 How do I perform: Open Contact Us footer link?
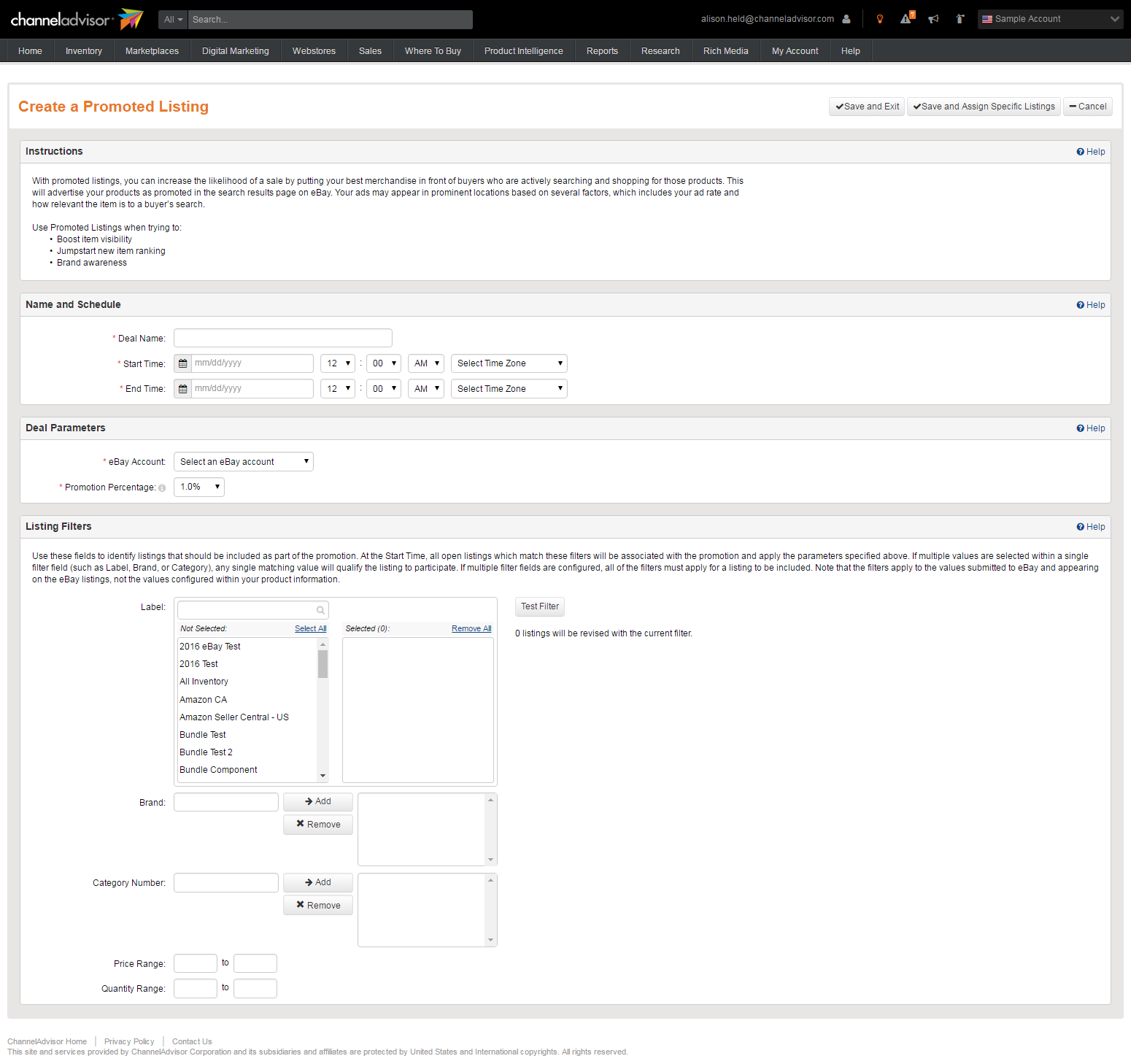192,1041
